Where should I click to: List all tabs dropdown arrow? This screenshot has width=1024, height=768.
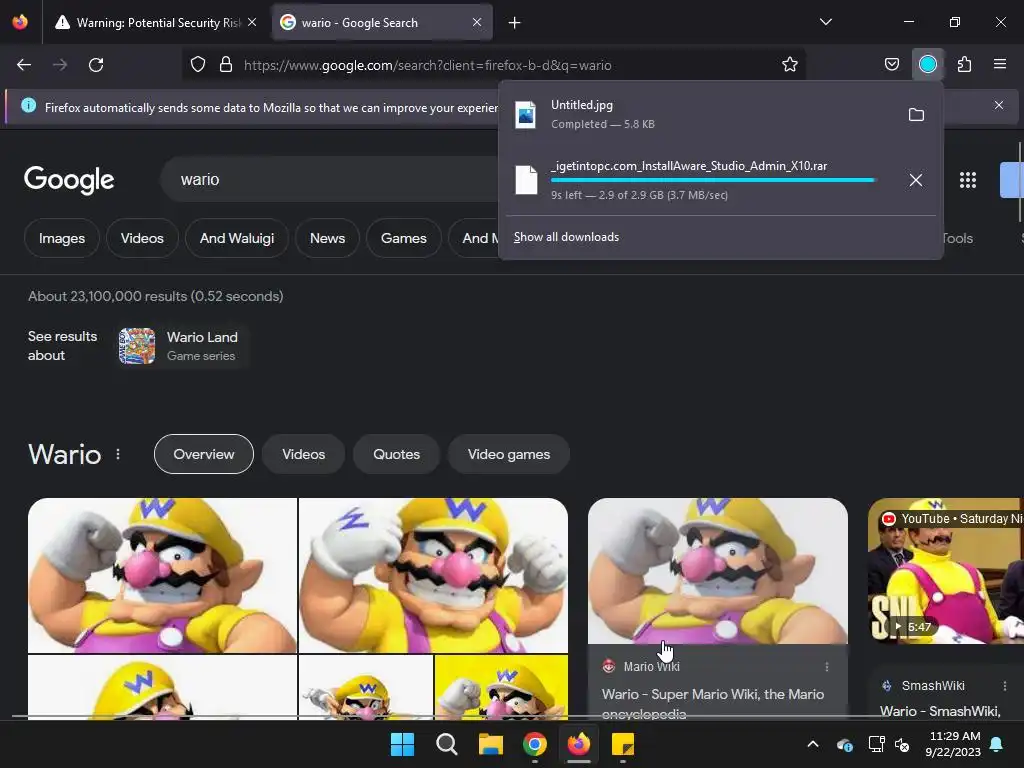(825, 22)
